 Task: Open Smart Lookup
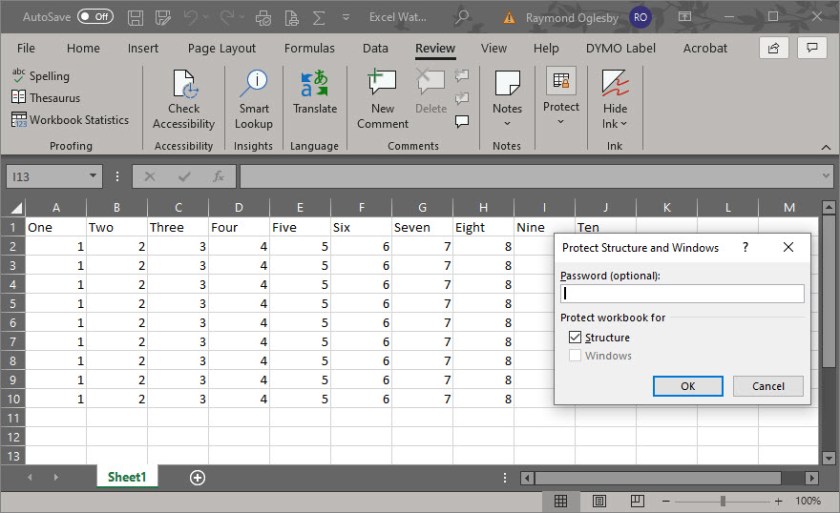coord(254,100)
